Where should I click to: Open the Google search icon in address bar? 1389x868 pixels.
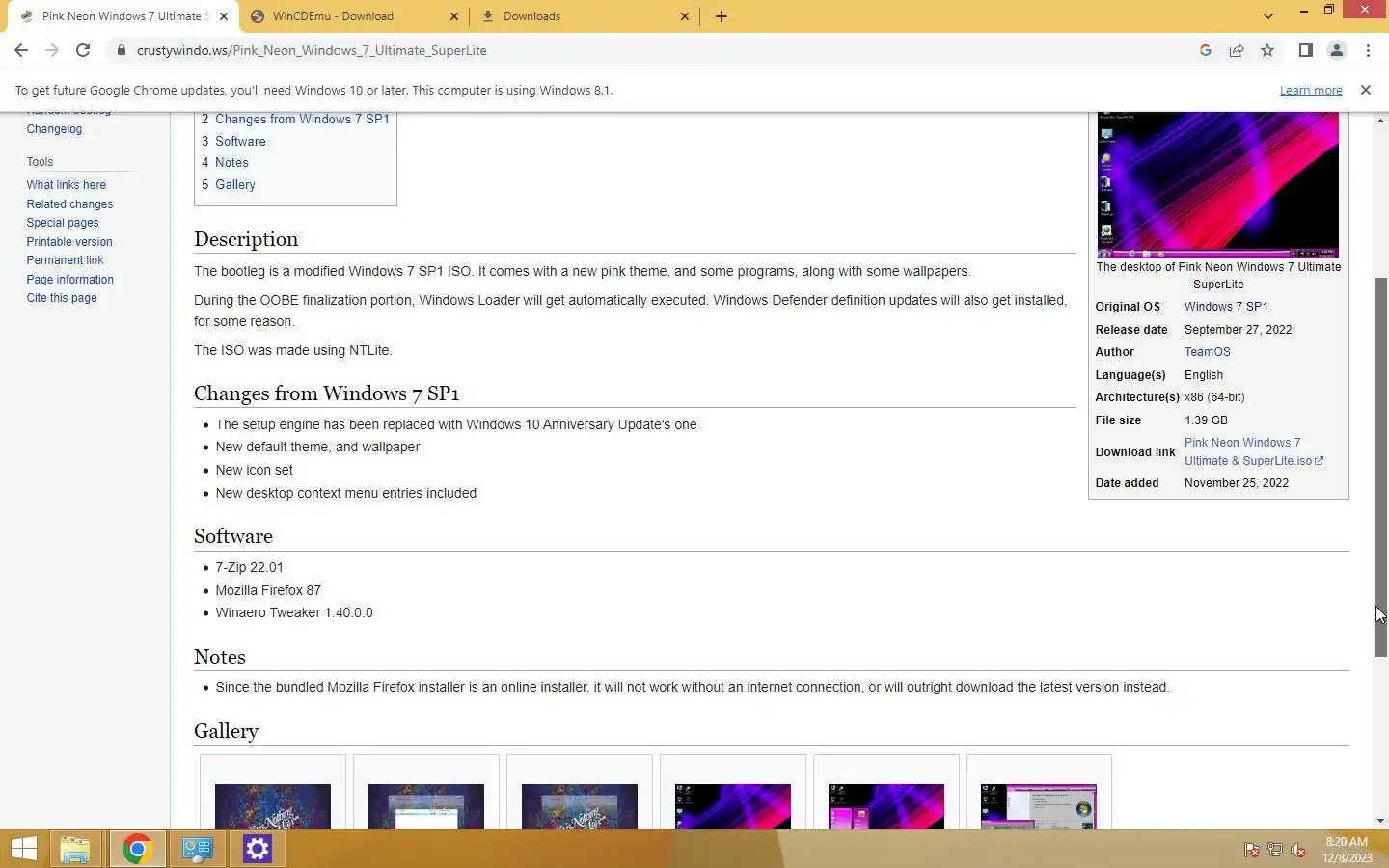pos(1206,50)
